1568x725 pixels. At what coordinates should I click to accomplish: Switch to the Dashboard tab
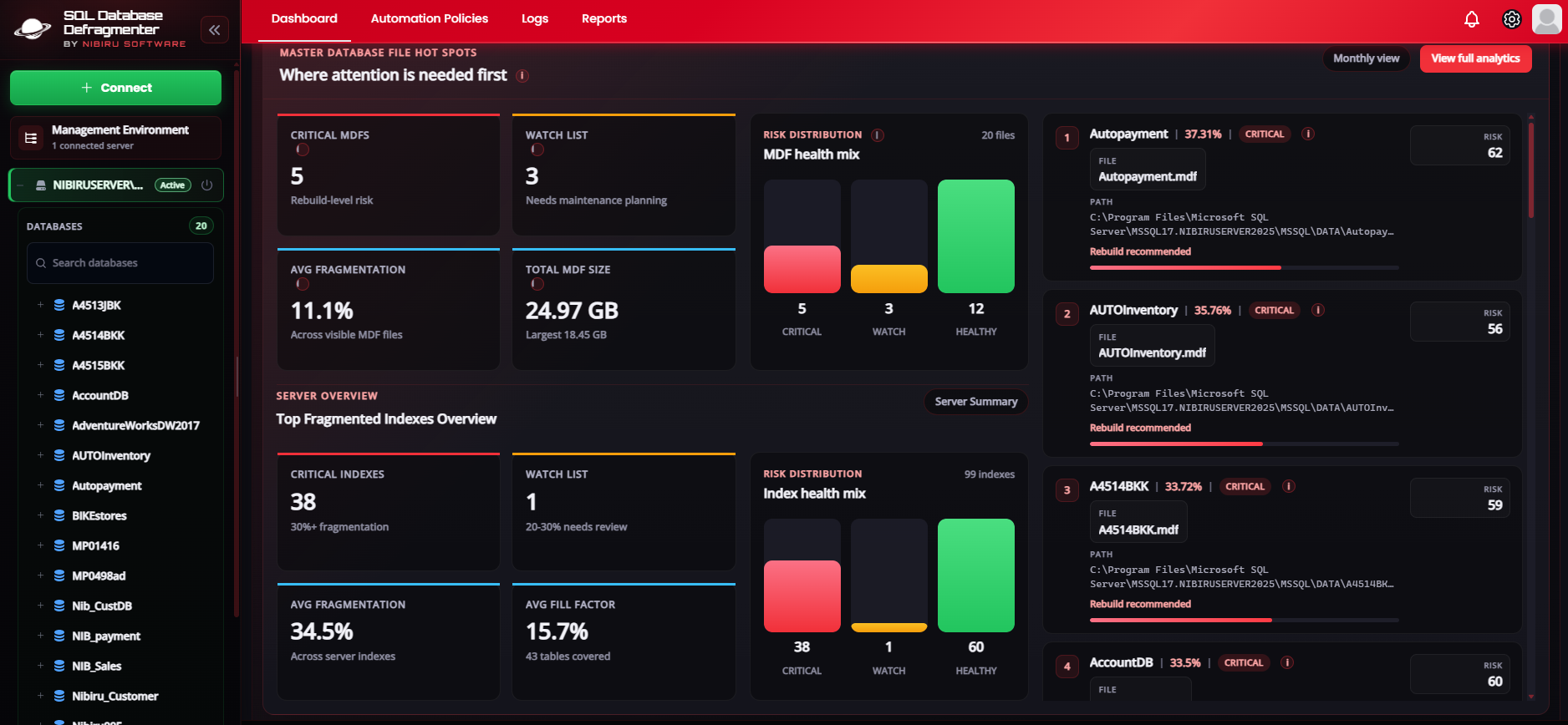[x=304, y=18]
